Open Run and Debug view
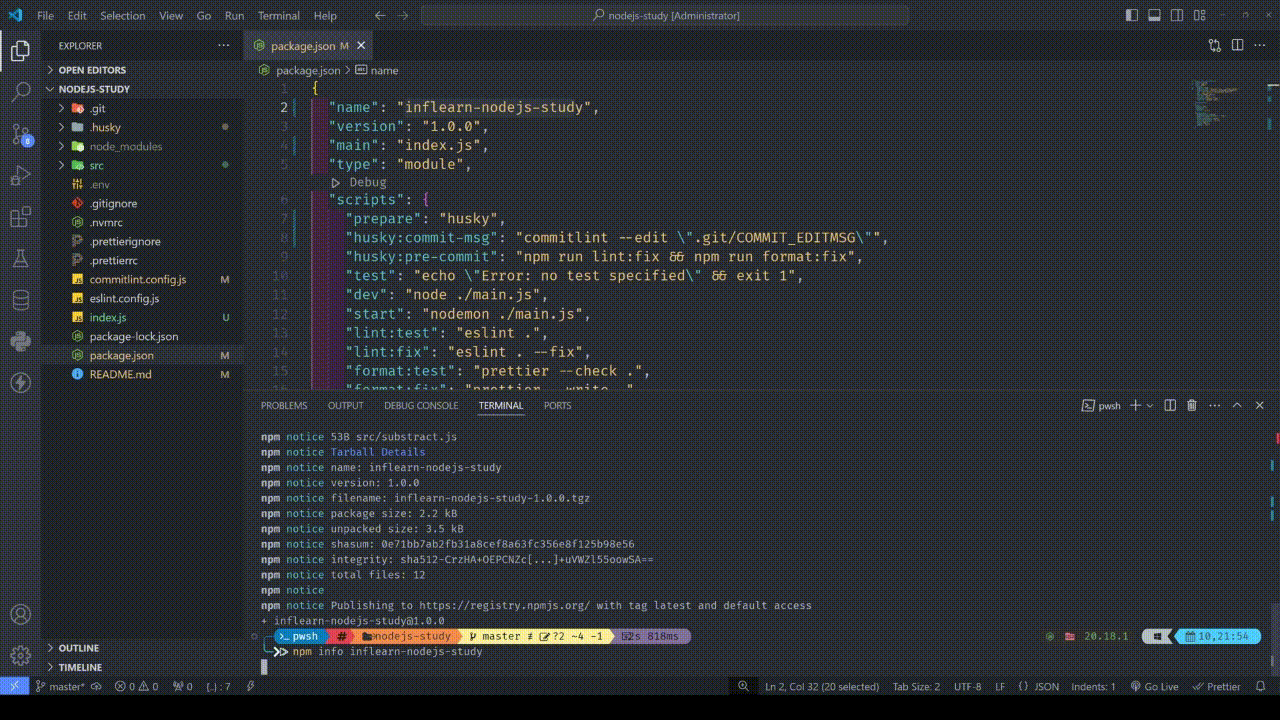The image size is (1280, 720). [20, 176]
